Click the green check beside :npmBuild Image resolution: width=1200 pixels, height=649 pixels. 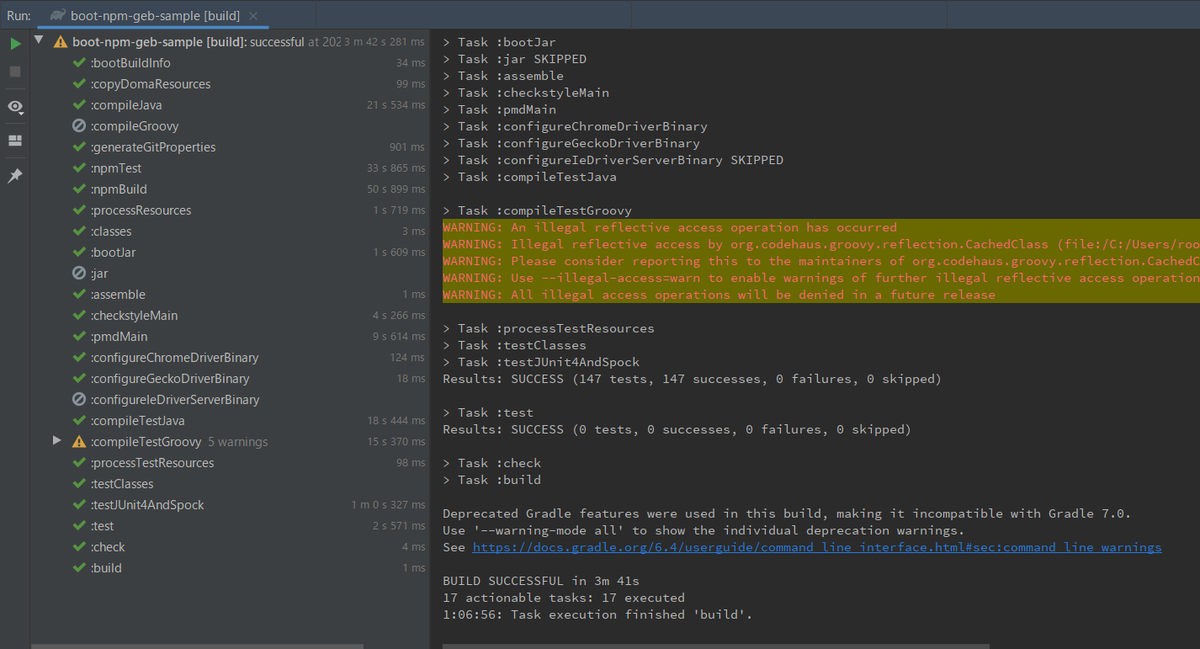click(79, 189)
